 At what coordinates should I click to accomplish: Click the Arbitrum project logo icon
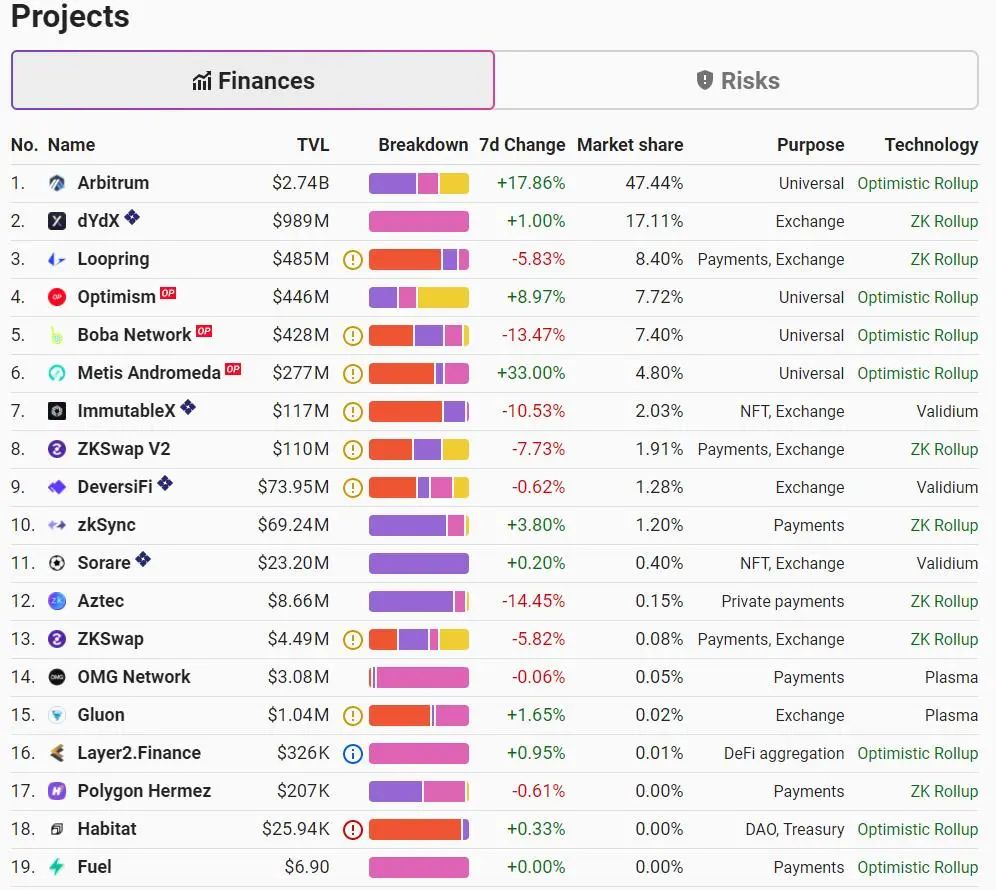pos(57,183)
